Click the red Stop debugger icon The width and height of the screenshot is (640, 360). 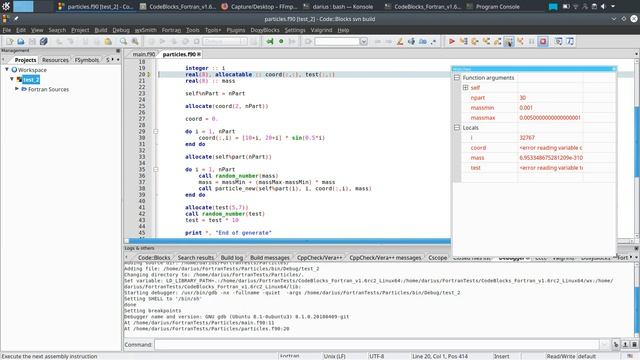543,41
